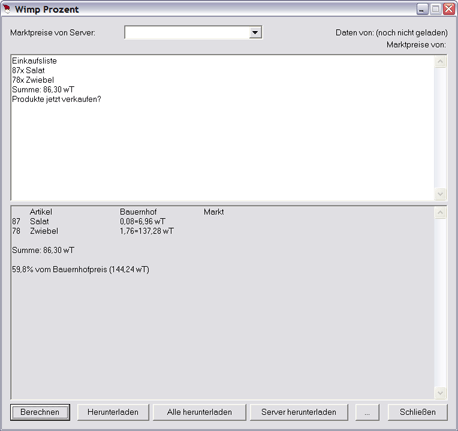Screen dimensions: 458x431
Task: Open the ellipsis options button
Action: click(x=367, y=412)
